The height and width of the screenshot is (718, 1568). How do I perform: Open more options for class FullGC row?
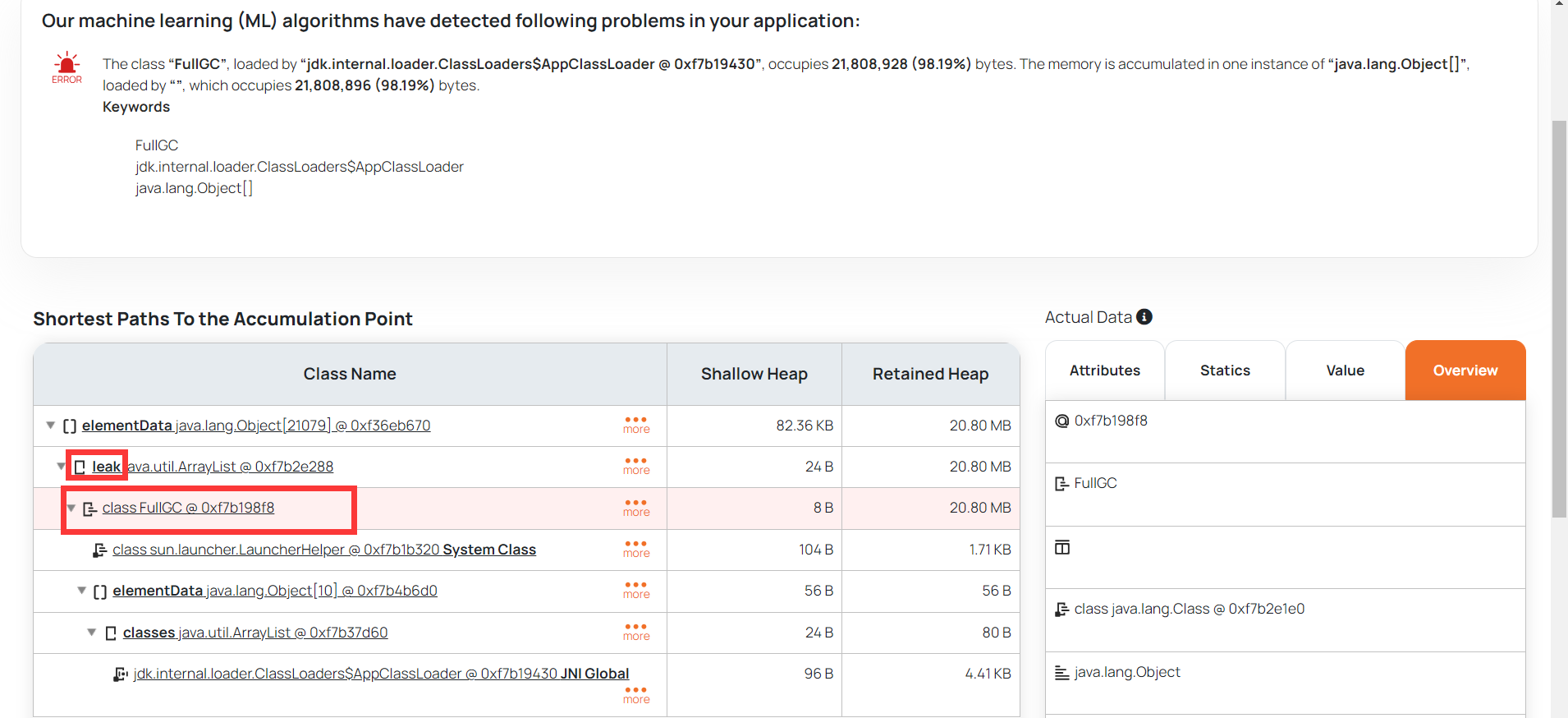(636, 508)
